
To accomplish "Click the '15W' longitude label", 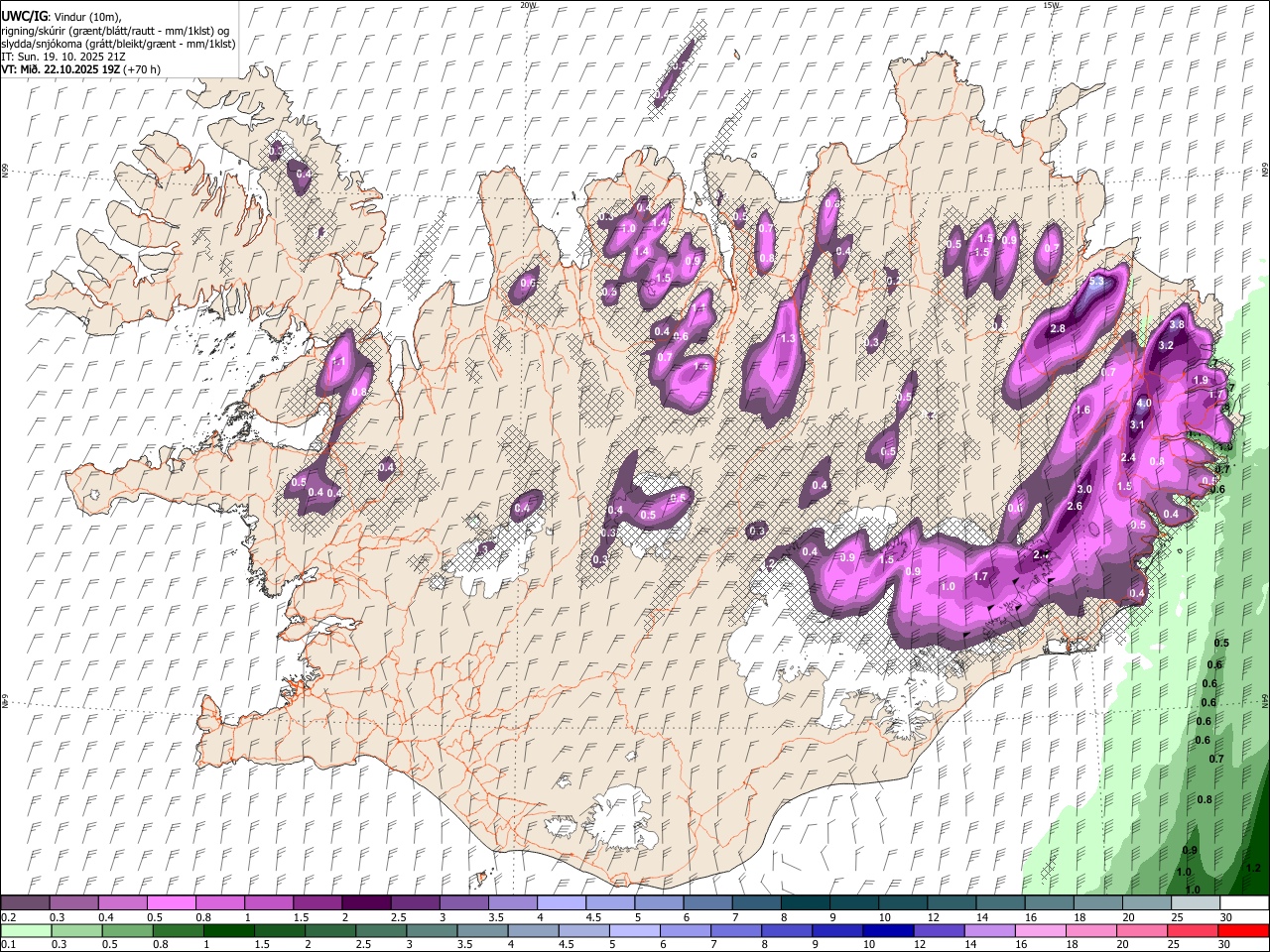I will tap(1050, 5).
